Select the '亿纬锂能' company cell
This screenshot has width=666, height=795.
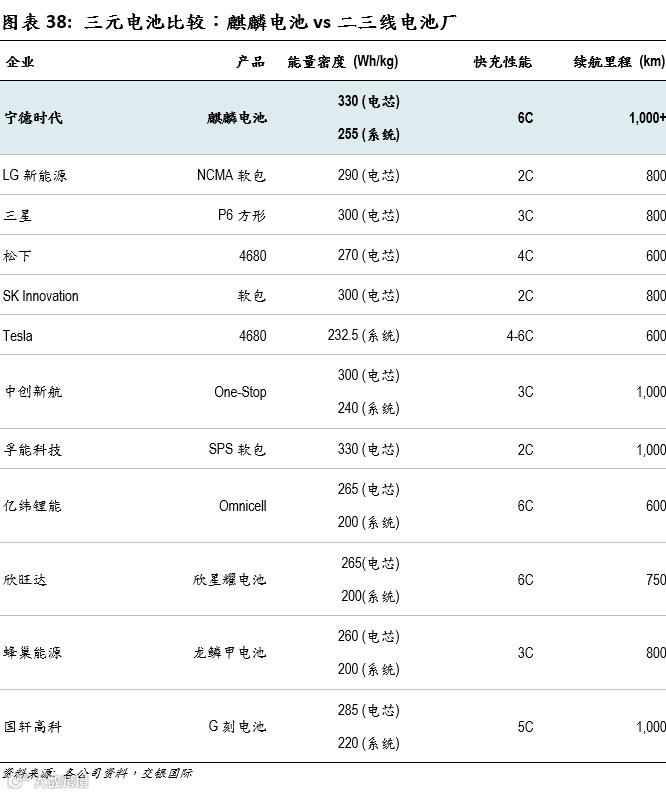pyautogui.click(x=33, y=505)
